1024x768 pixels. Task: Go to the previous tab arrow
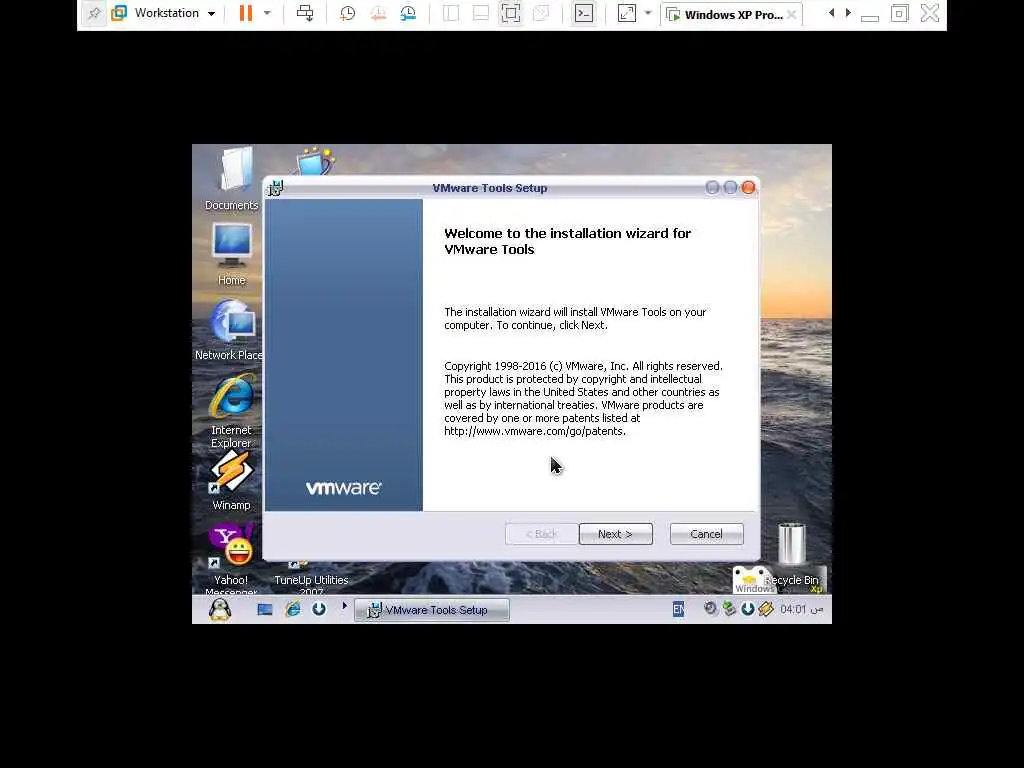(831, 13)
